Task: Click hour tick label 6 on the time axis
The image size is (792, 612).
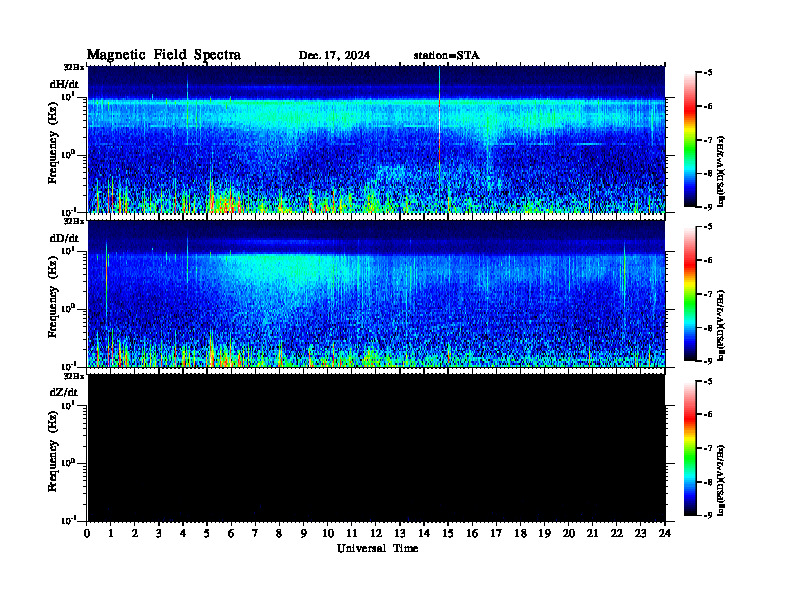Action: coord(231,534)
